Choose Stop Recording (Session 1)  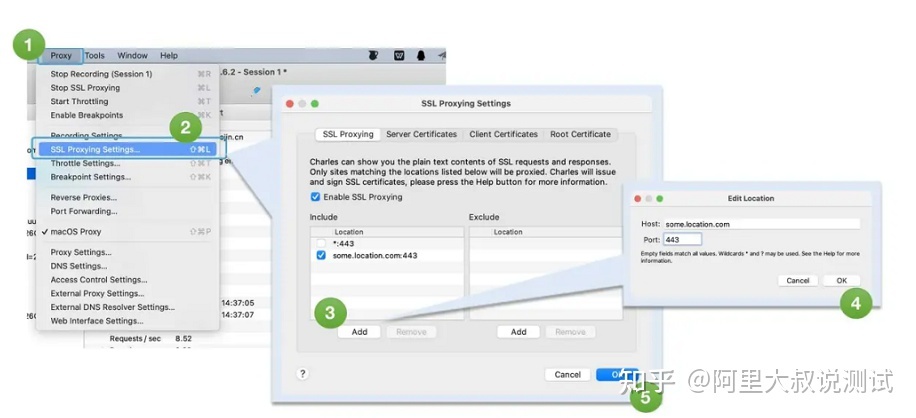pyautogui.click(x=127, y=74)
